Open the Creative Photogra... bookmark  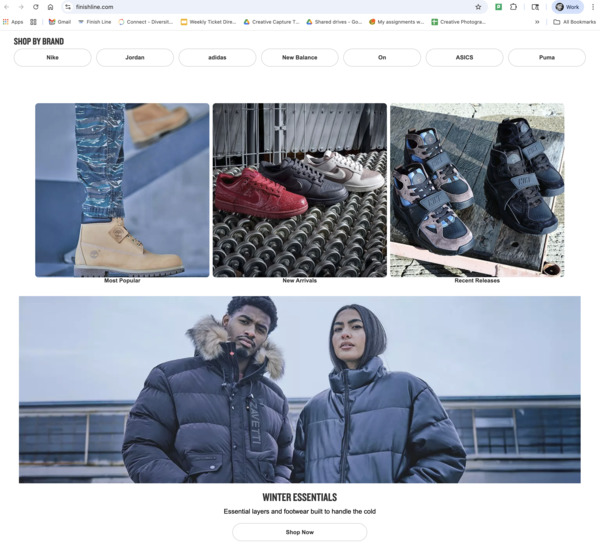point(458,22)
